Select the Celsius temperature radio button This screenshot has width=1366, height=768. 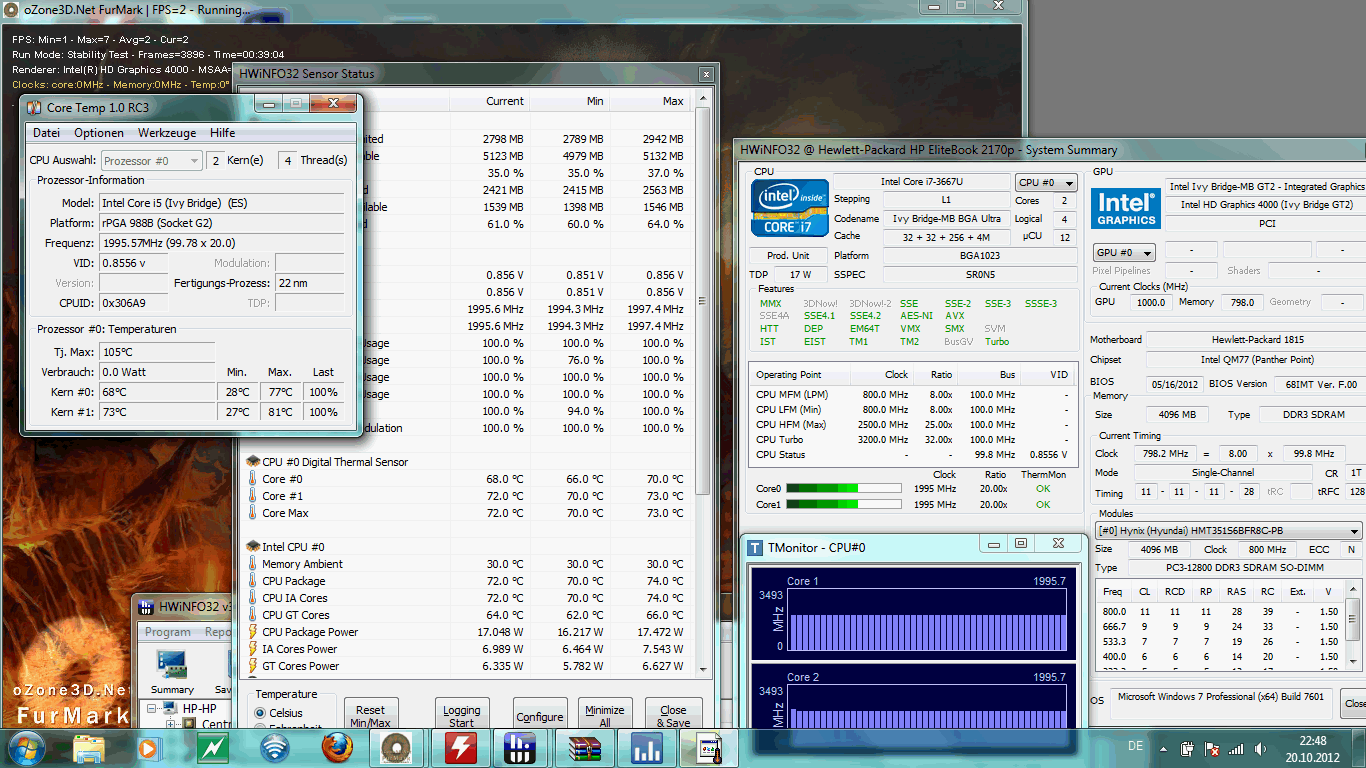(x=260, y=712)
